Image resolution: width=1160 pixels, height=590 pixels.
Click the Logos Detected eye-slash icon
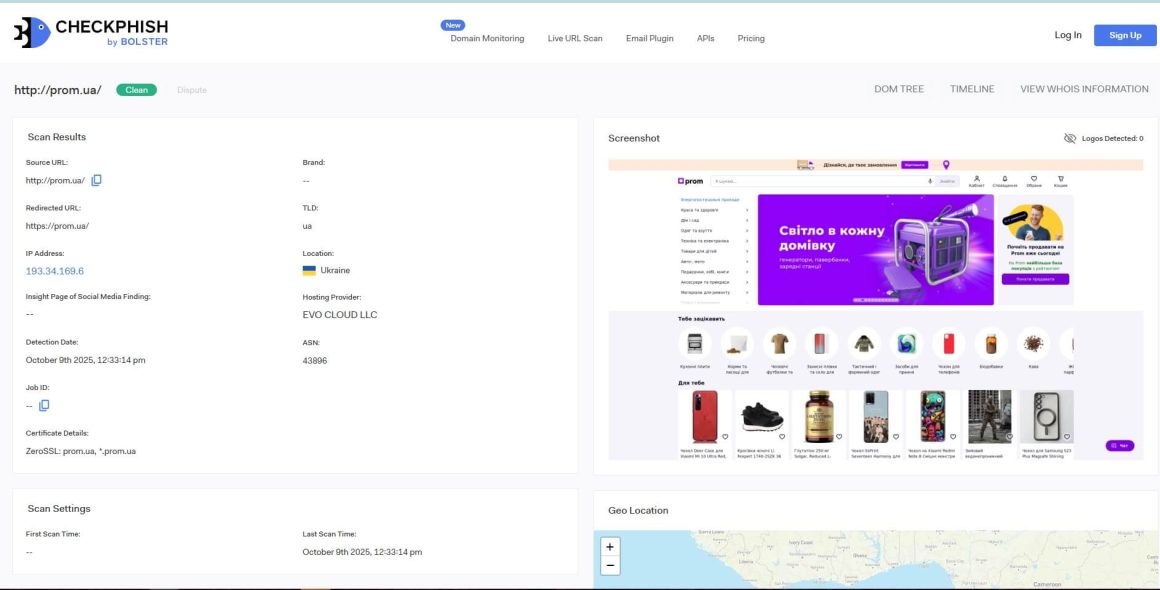(1070, 138)
